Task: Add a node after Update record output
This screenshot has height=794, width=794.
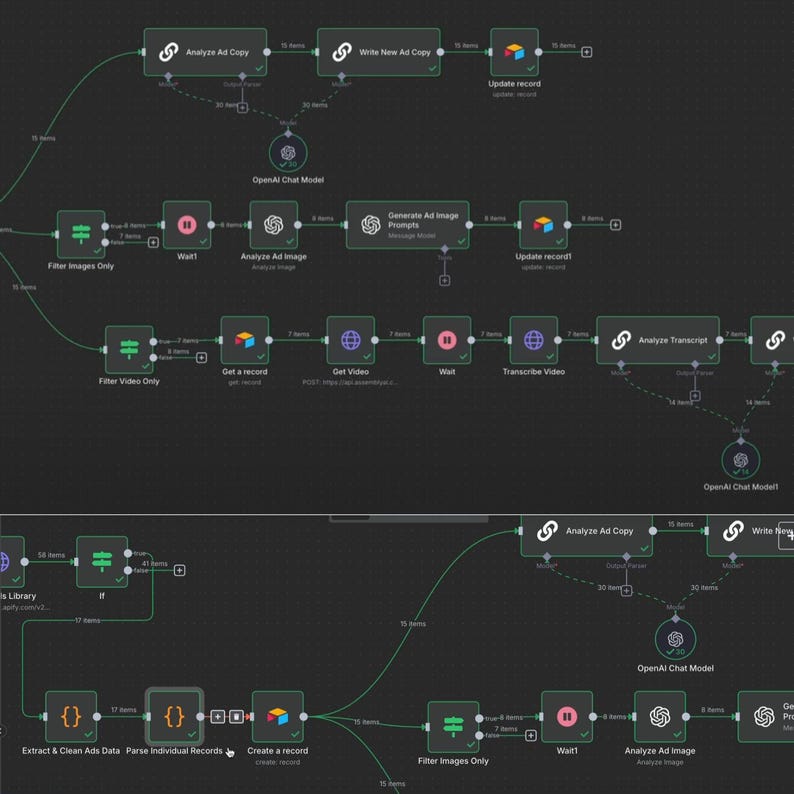Action: pos(586,52)
